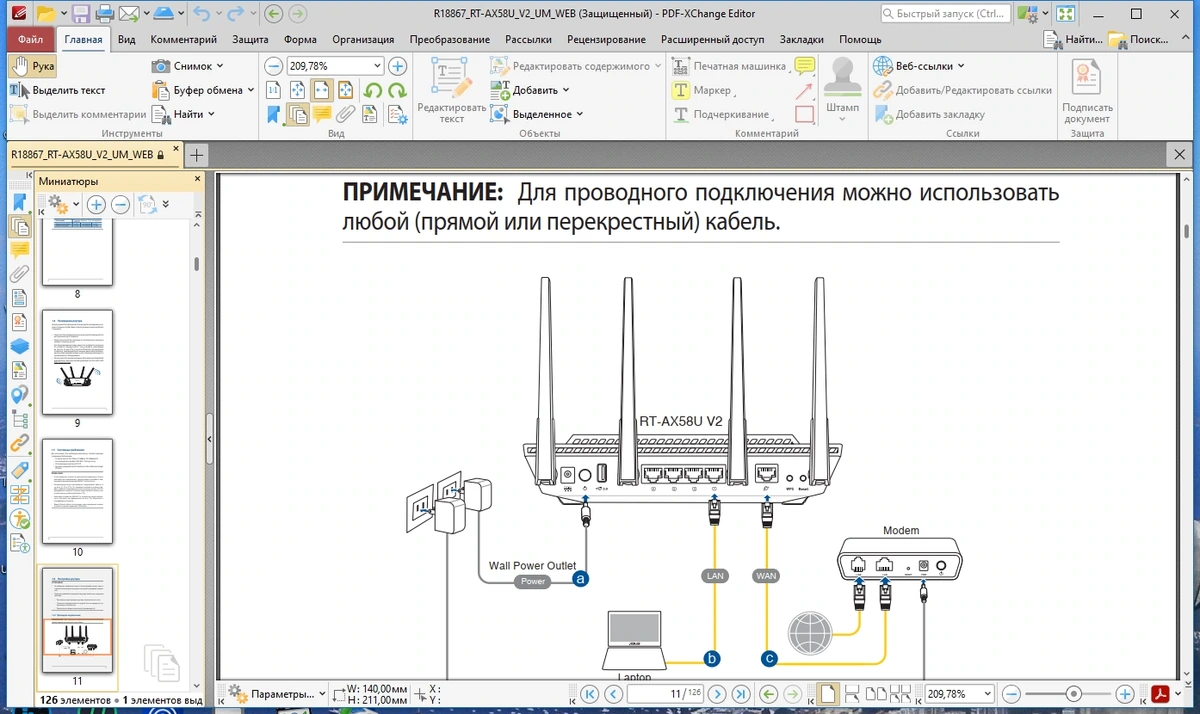1200x714 pixels.
Task: Open the 209,78% zoom combo box in ribbon
Action: (x=335, y=66)
